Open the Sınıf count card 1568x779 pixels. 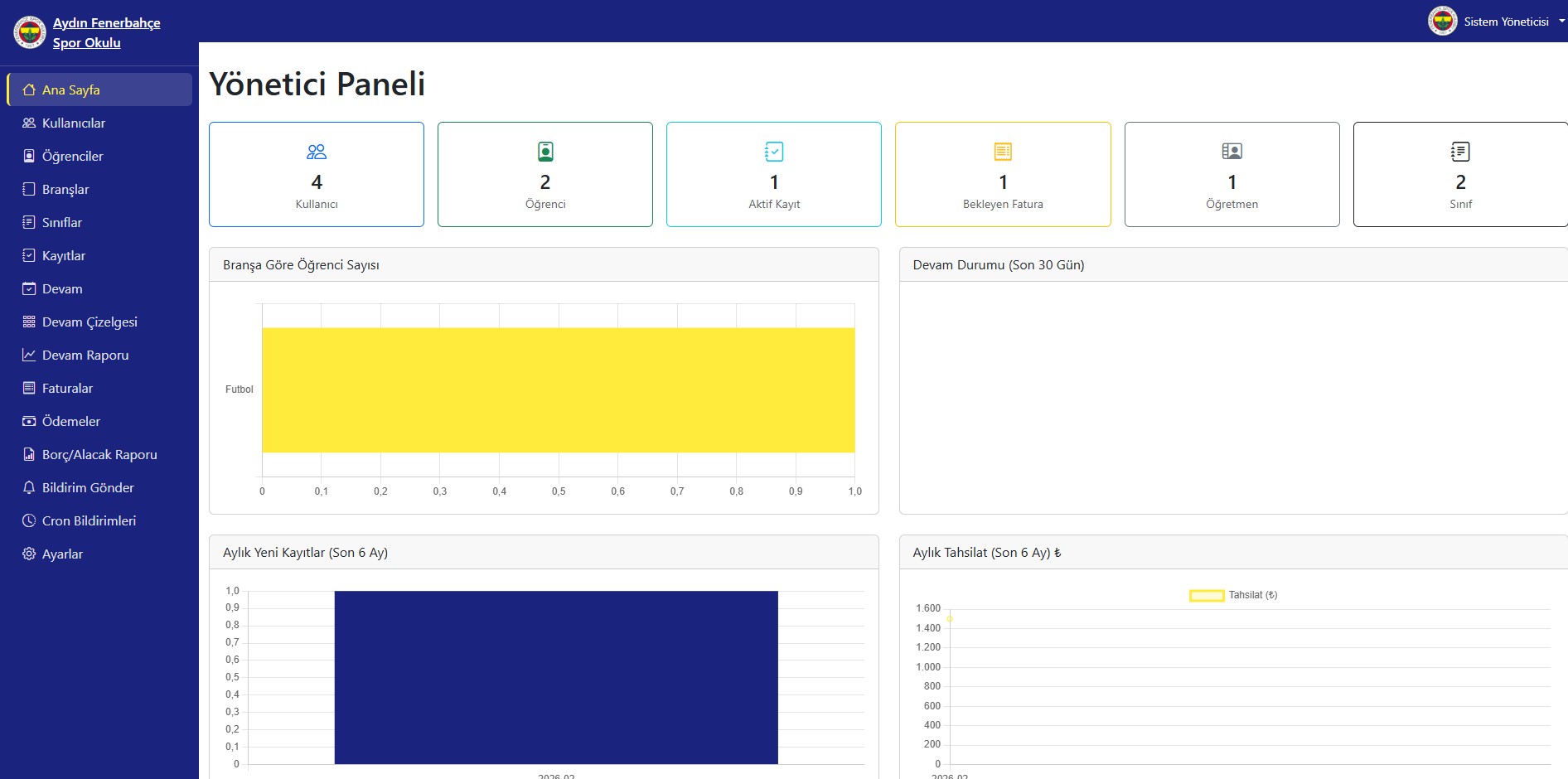click(1460, 174)
